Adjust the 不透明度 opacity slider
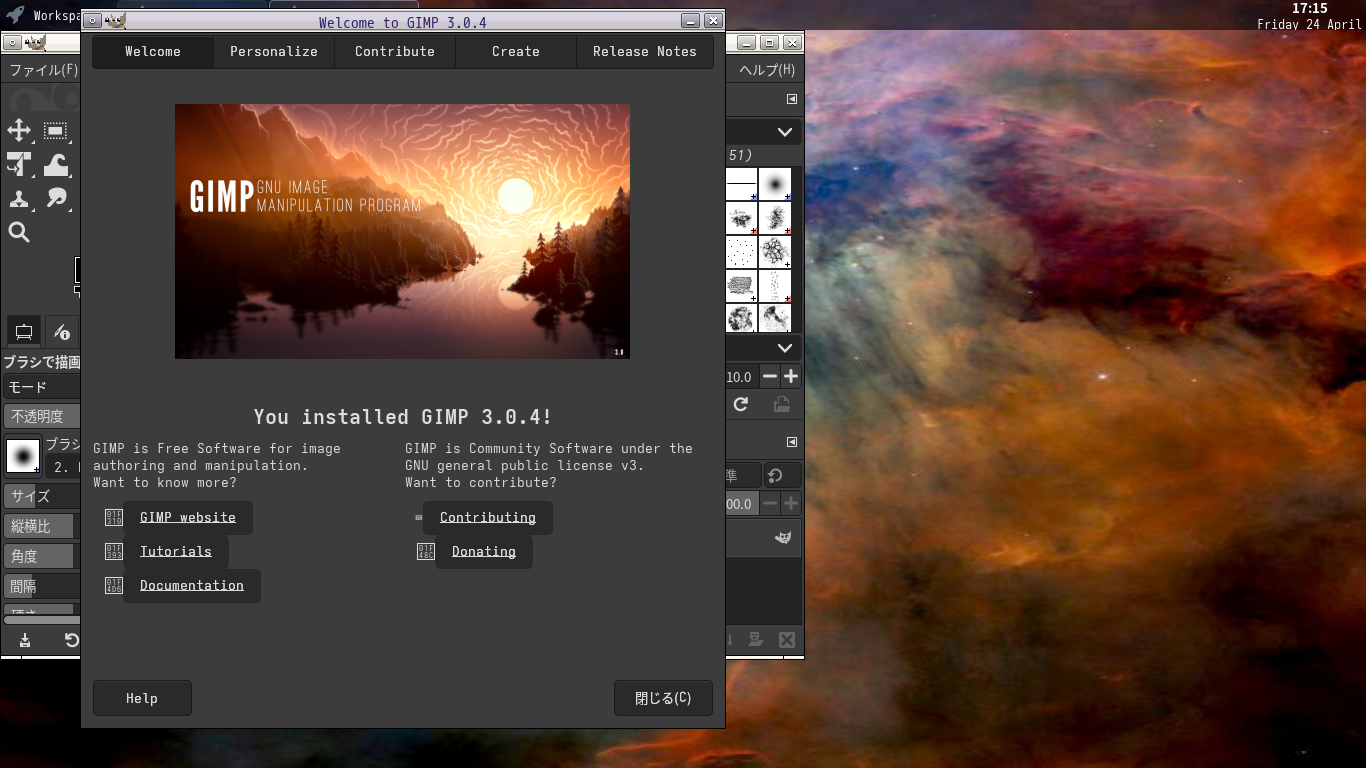The image size is (1366, 768). [42, 417]
